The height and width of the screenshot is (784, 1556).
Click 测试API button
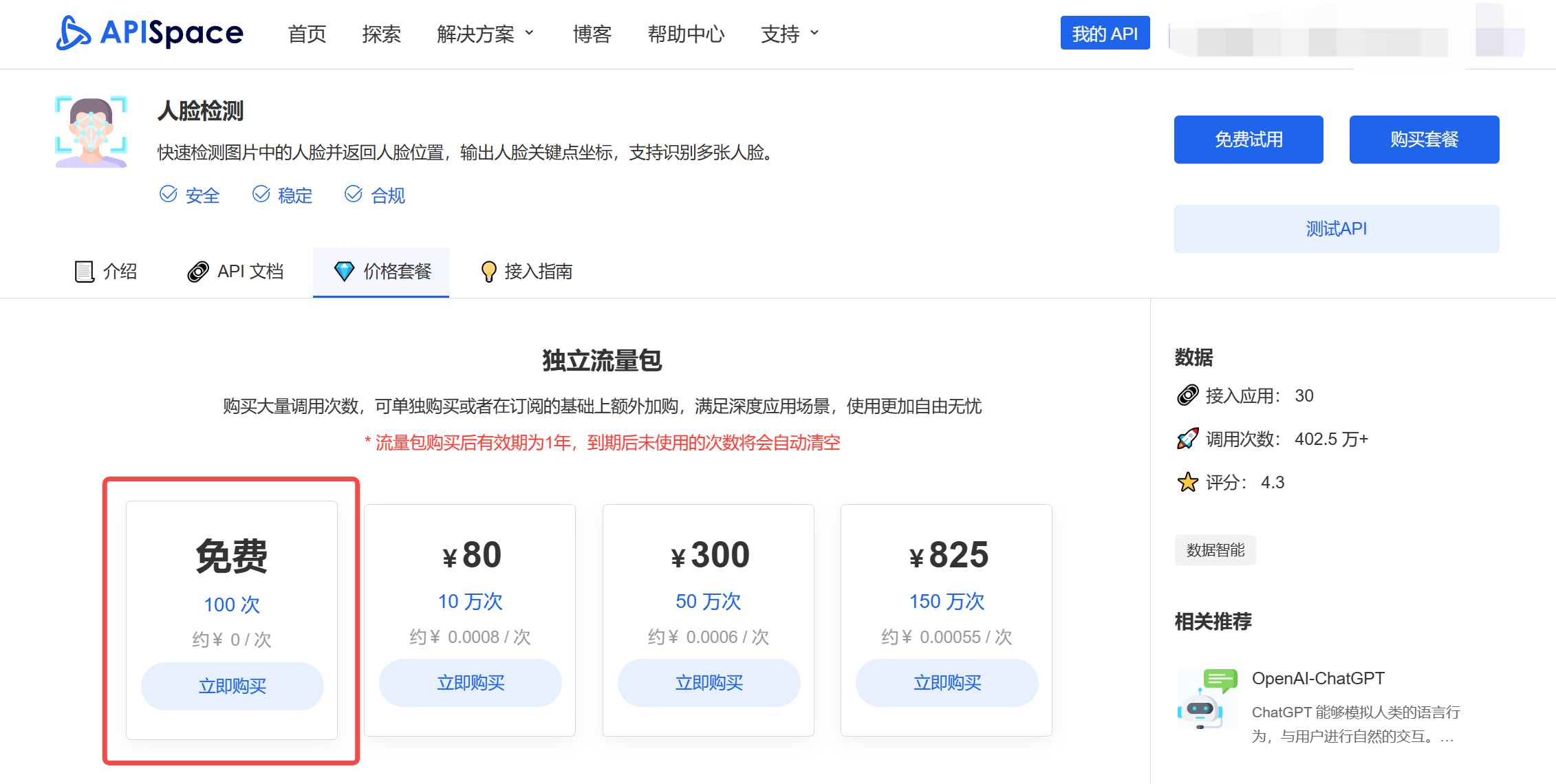tap(1336, 228)
